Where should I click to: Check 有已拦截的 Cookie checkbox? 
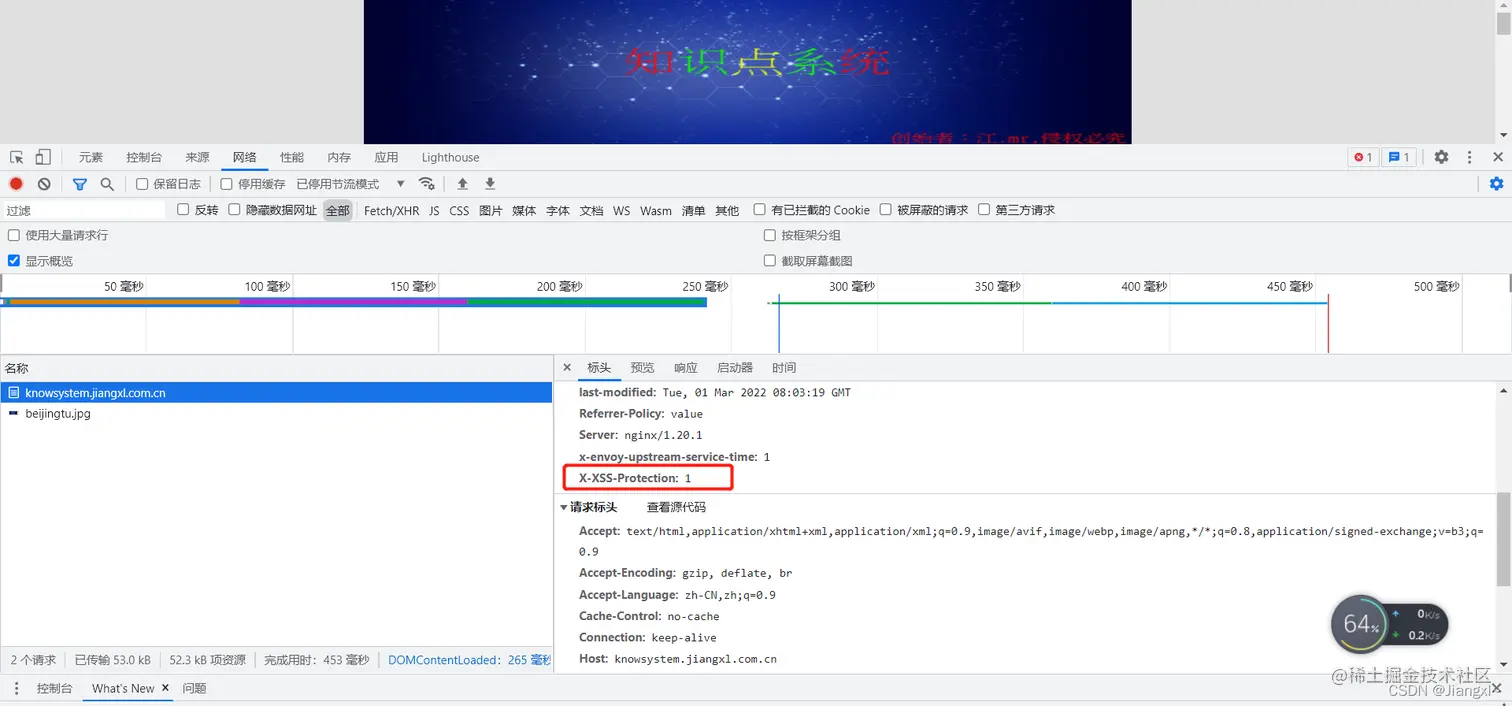(x=760, y=210)
